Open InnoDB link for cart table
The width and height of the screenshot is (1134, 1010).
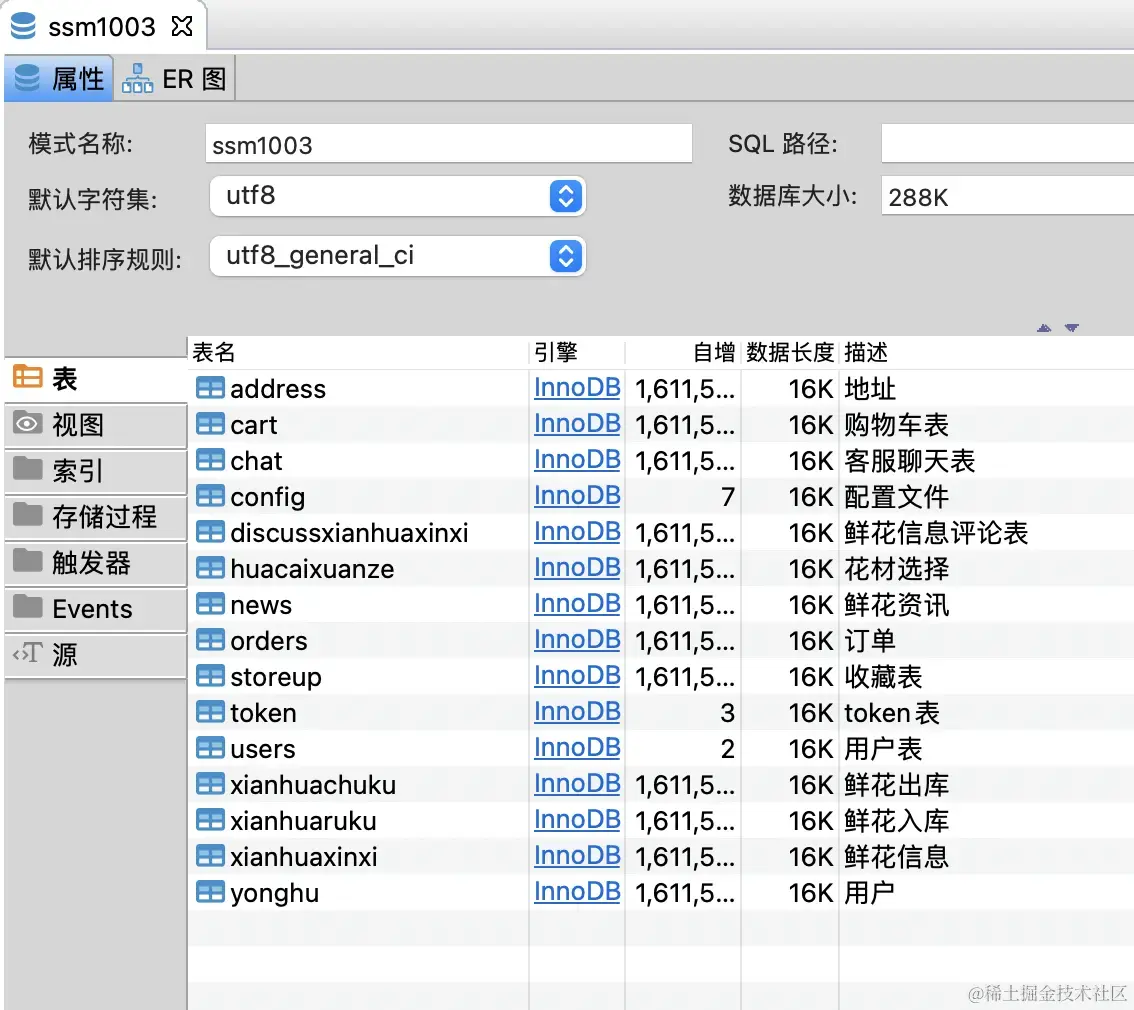click(x=577, y=424)
